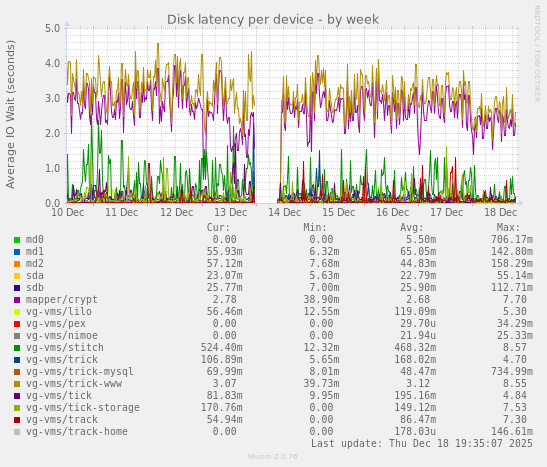Click the 5.0 y-axis label
This screenshot has width=547, height=467.
(53, 28)
